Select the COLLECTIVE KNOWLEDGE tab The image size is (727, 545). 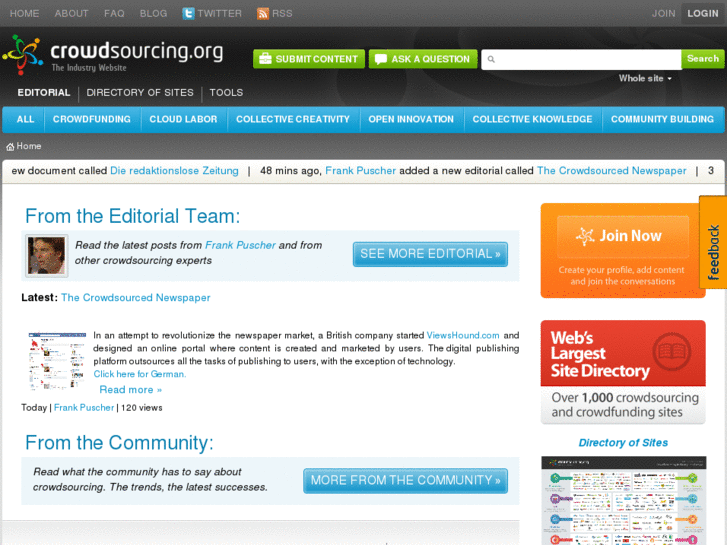click(x=532, y=119)
